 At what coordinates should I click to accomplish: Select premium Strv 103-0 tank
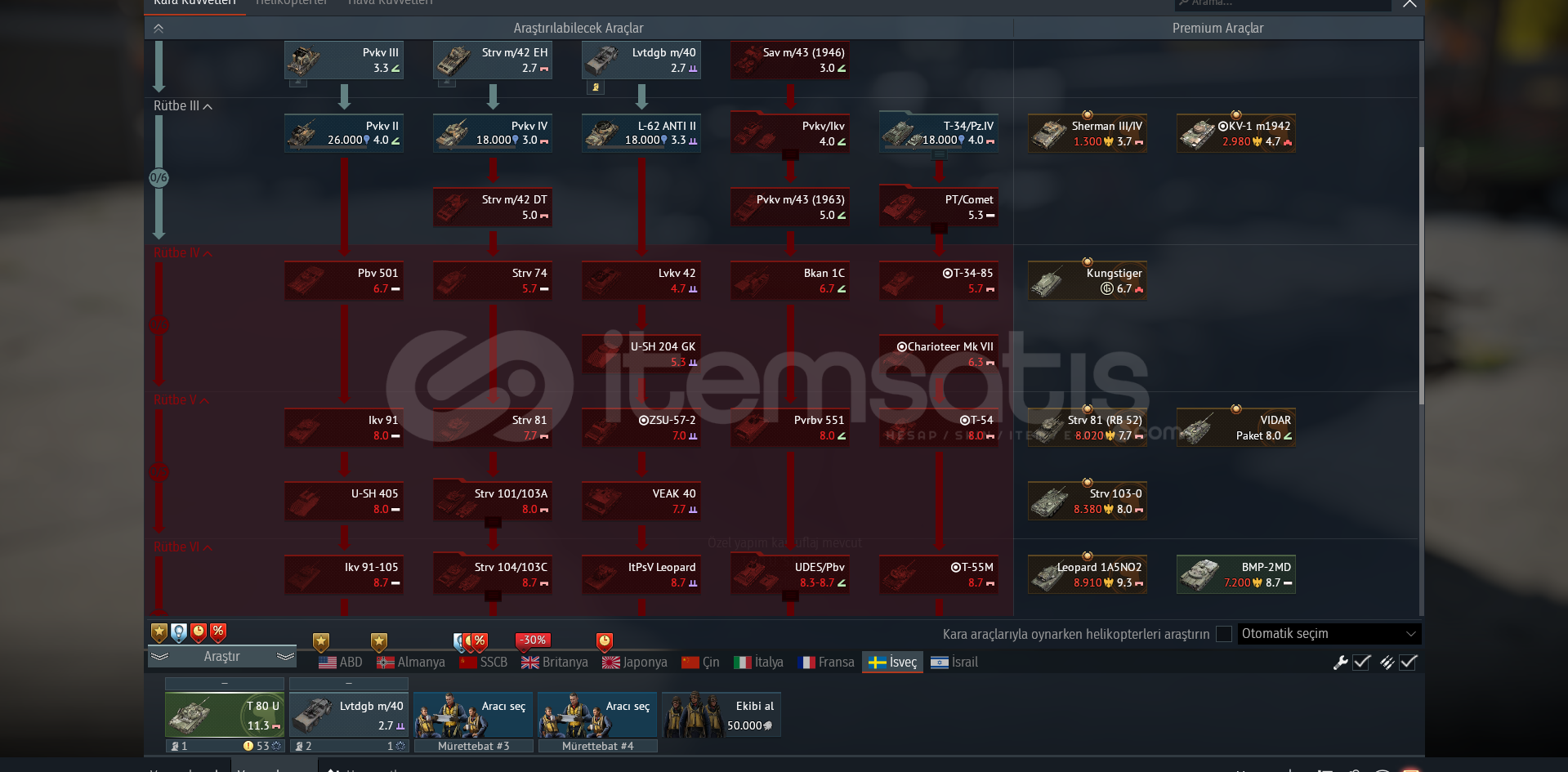[1088, 501]
